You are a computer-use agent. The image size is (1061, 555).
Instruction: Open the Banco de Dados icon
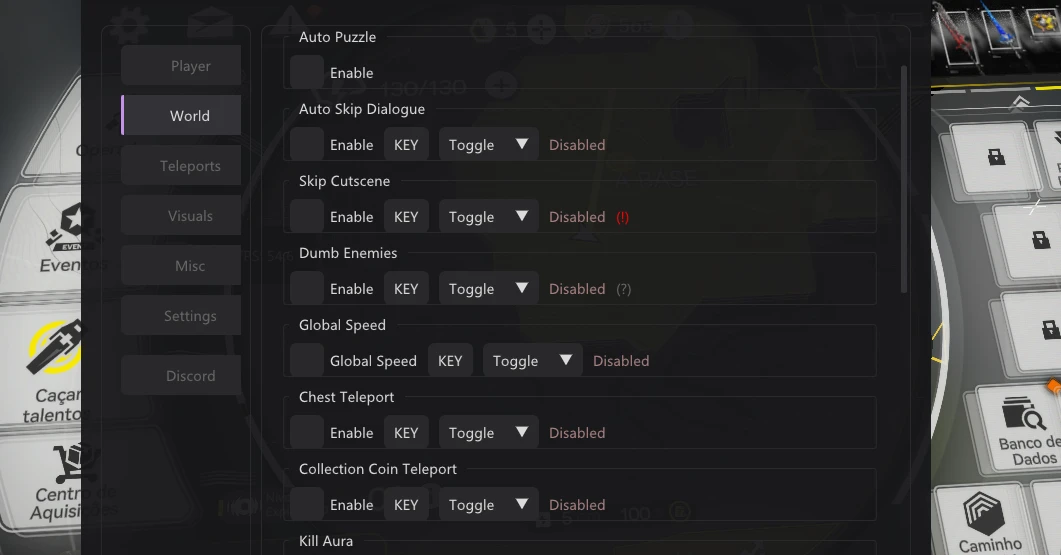click(x=1022, y=412)
